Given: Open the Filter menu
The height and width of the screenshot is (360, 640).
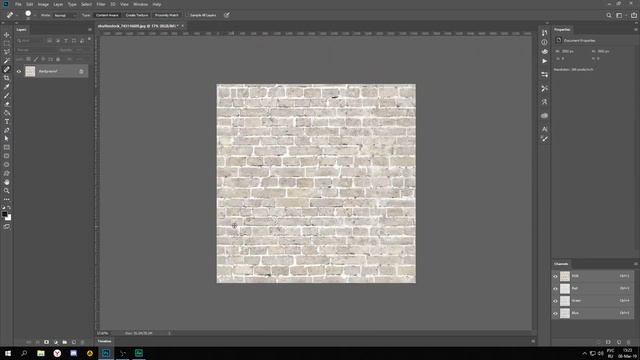Looking at the screenshot, I should 101,4.
